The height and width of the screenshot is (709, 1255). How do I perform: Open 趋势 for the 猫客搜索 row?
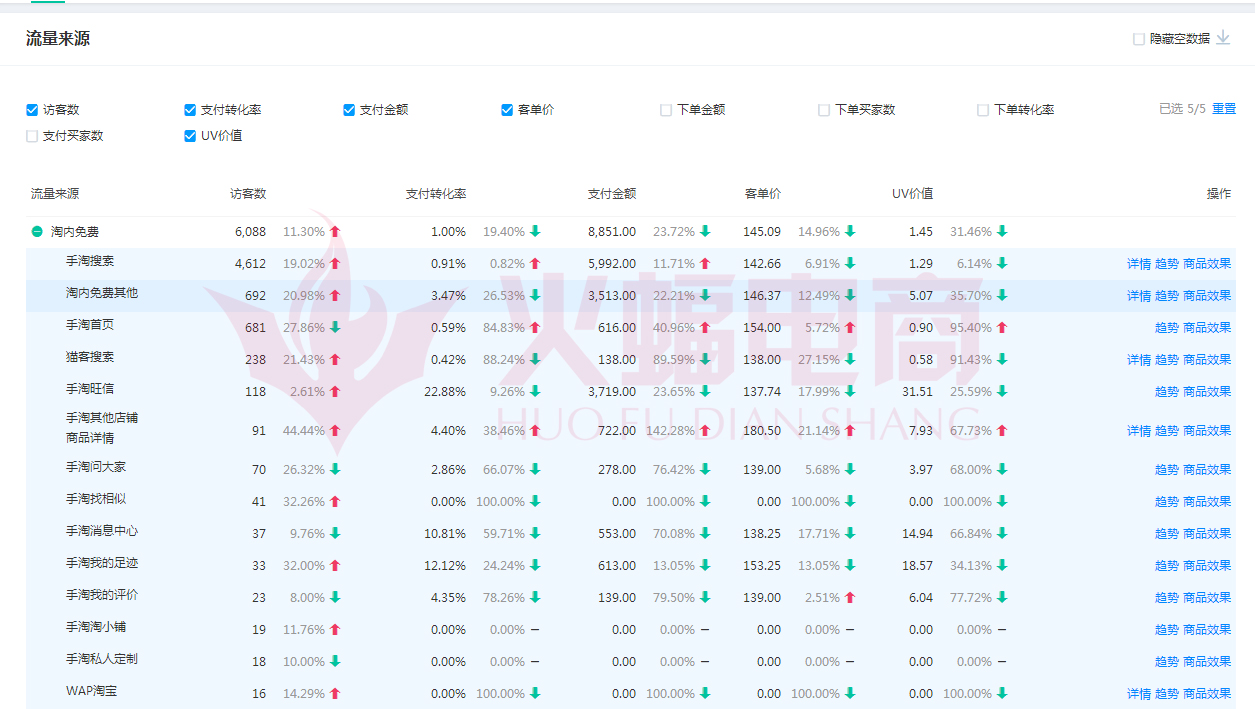[x=1167, y=360]
